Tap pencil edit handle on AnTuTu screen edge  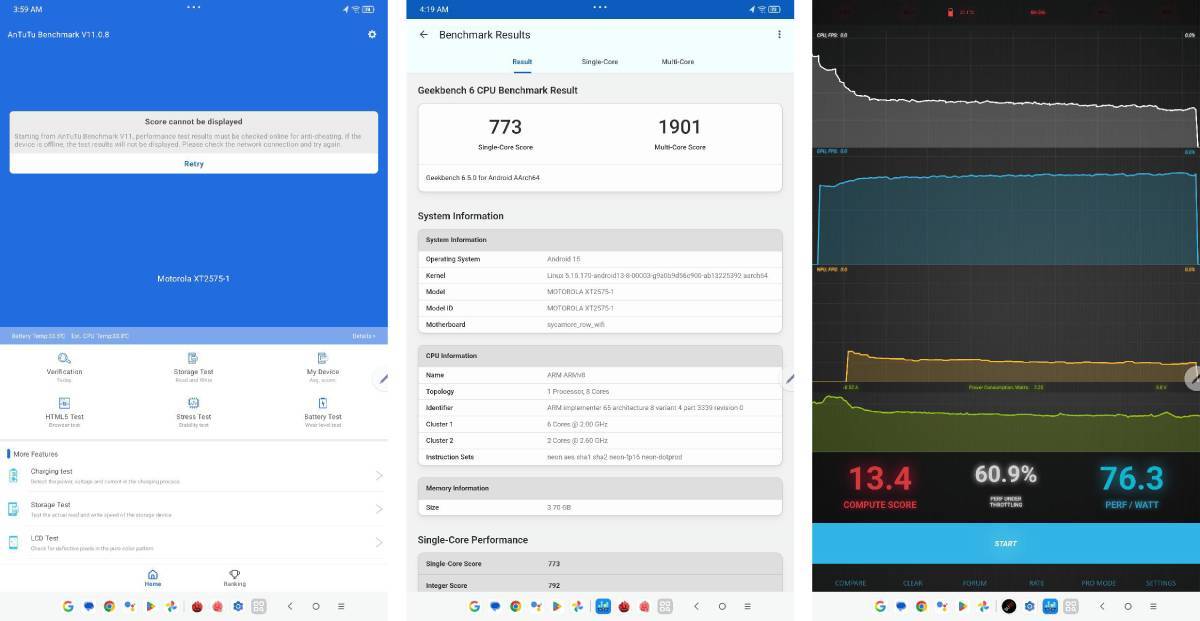pos(381,378)
